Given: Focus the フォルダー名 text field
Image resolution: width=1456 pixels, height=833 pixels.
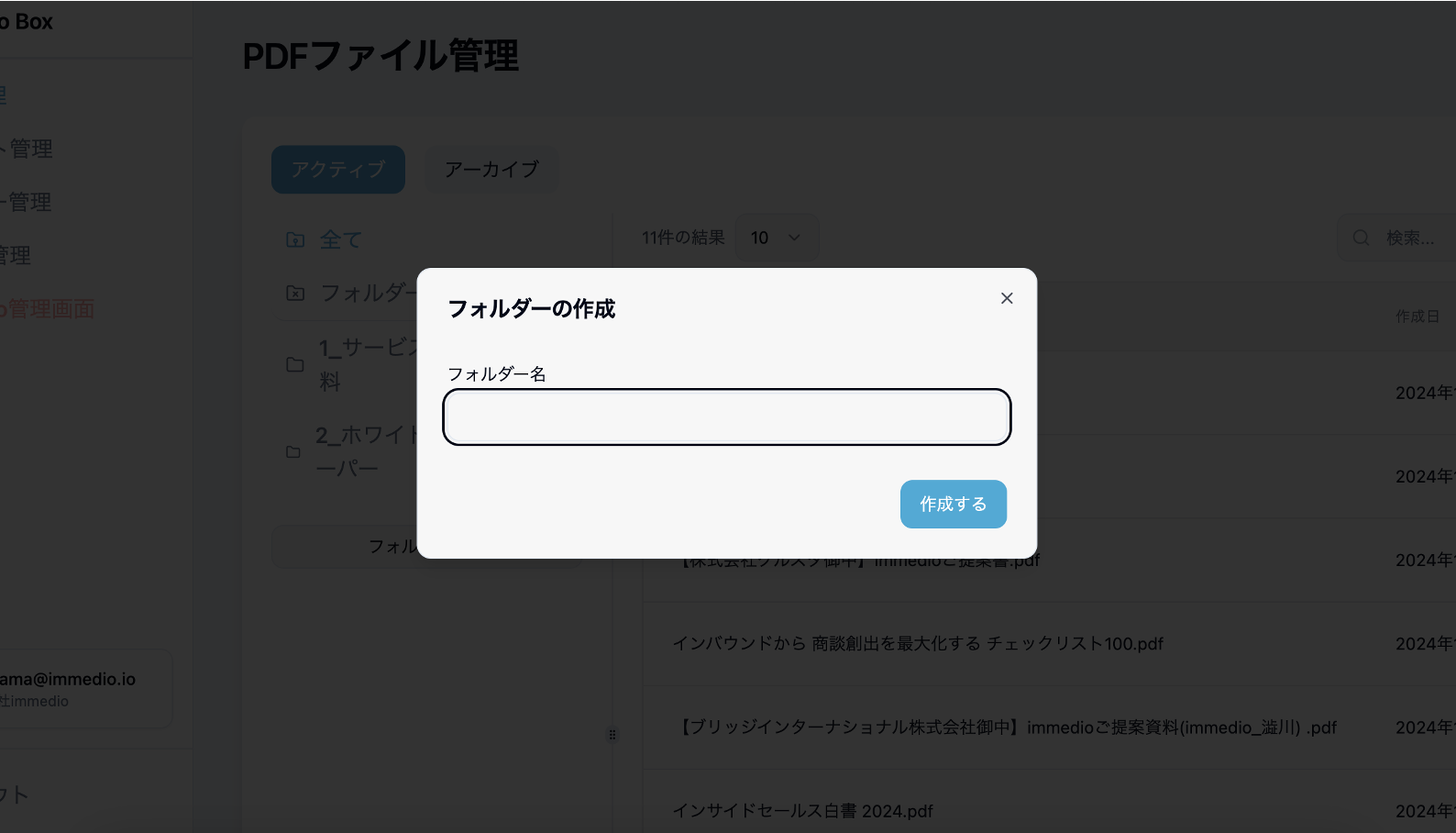Looking at the screenshot, I should point(726,417).
